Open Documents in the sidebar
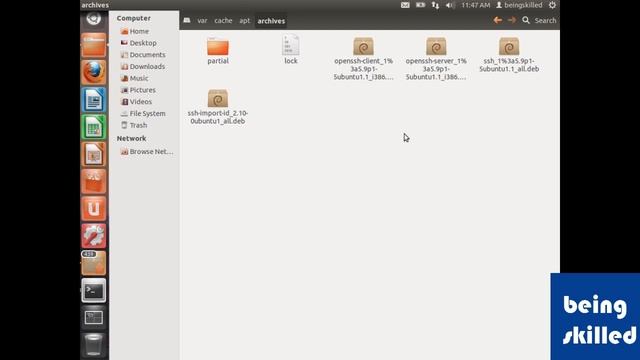Viewport: 640px width, 360px height. pos(143,55)
